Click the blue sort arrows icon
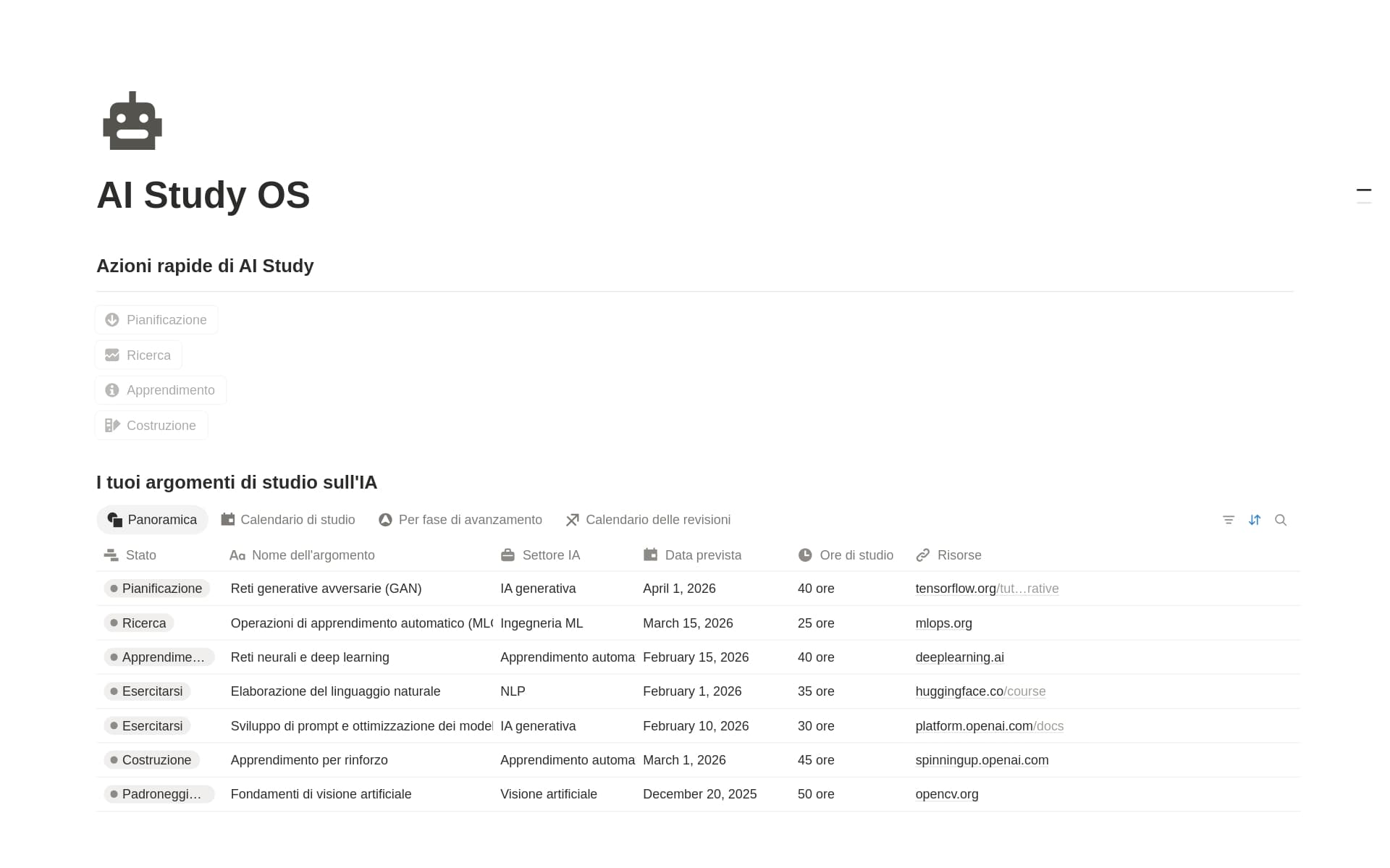Screen dimensions: 1390x868 click(1255, 520)
